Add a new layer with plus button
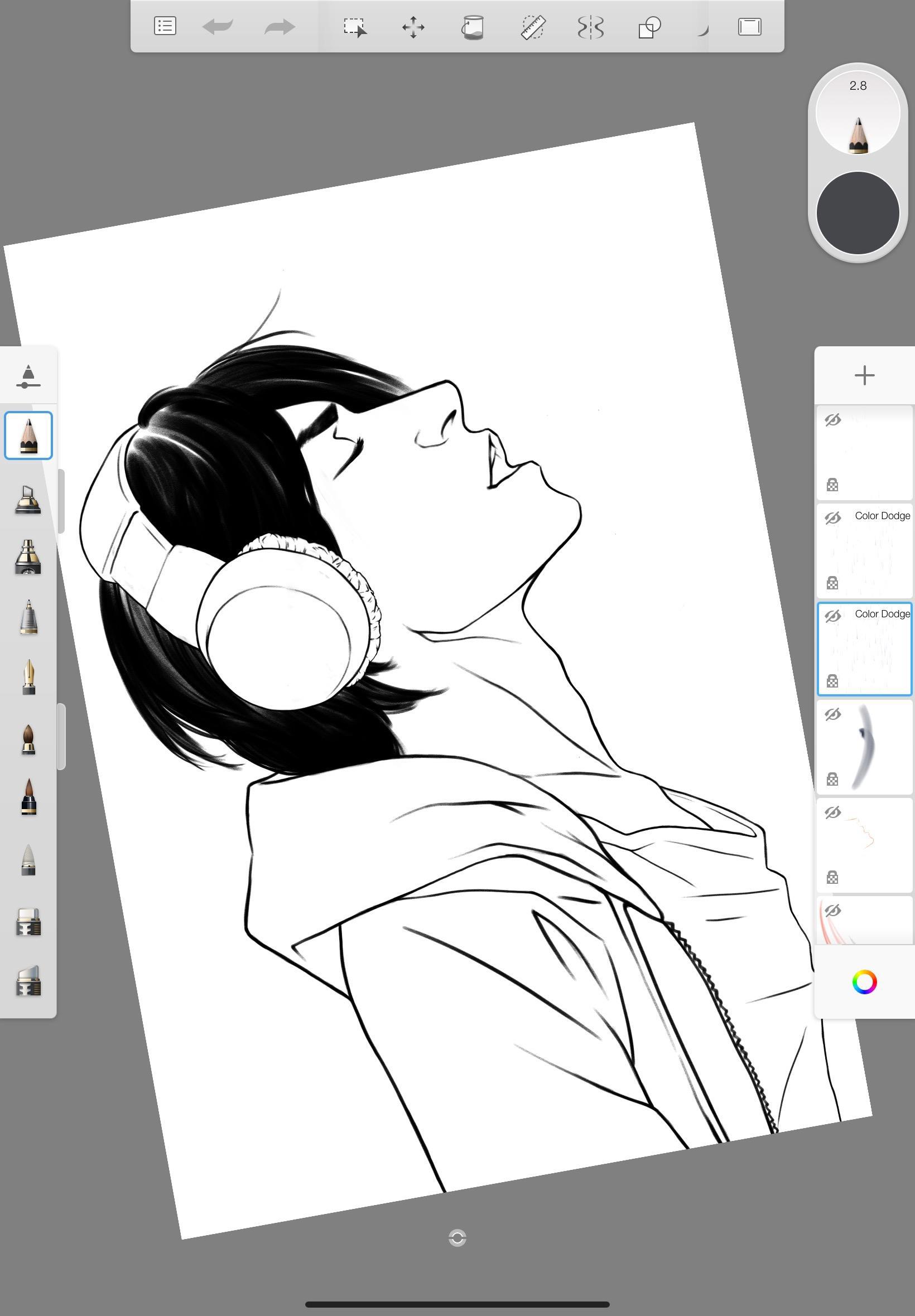The height and width of the screenshot is (1316, 915). pos(864,376)
